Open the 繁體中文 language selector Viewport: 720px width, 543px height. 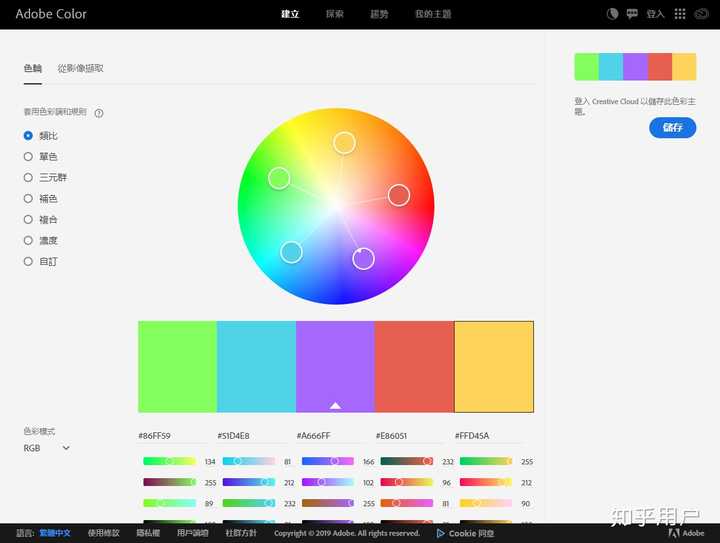[x=55, y=533]
